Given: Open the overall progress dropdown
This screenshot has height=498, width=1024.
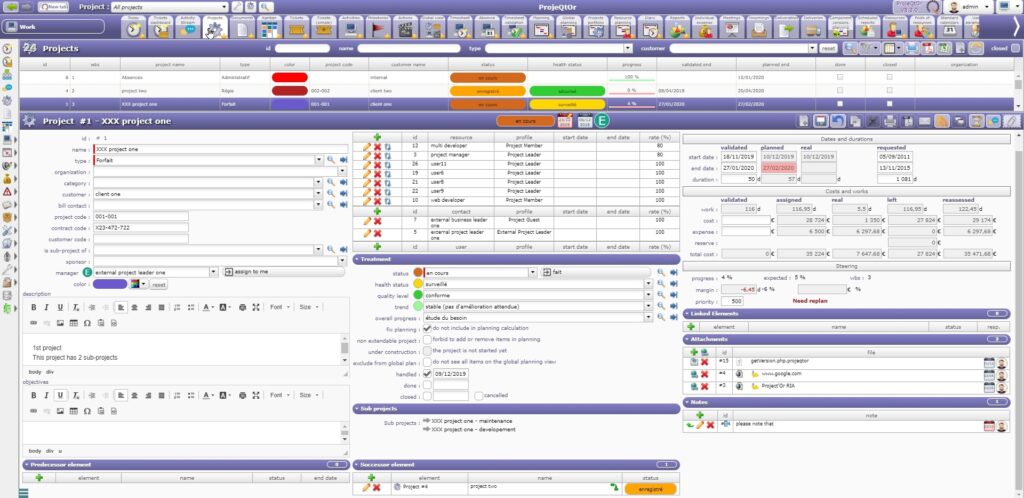Looking at the screenshot, I should click(648, 317).
